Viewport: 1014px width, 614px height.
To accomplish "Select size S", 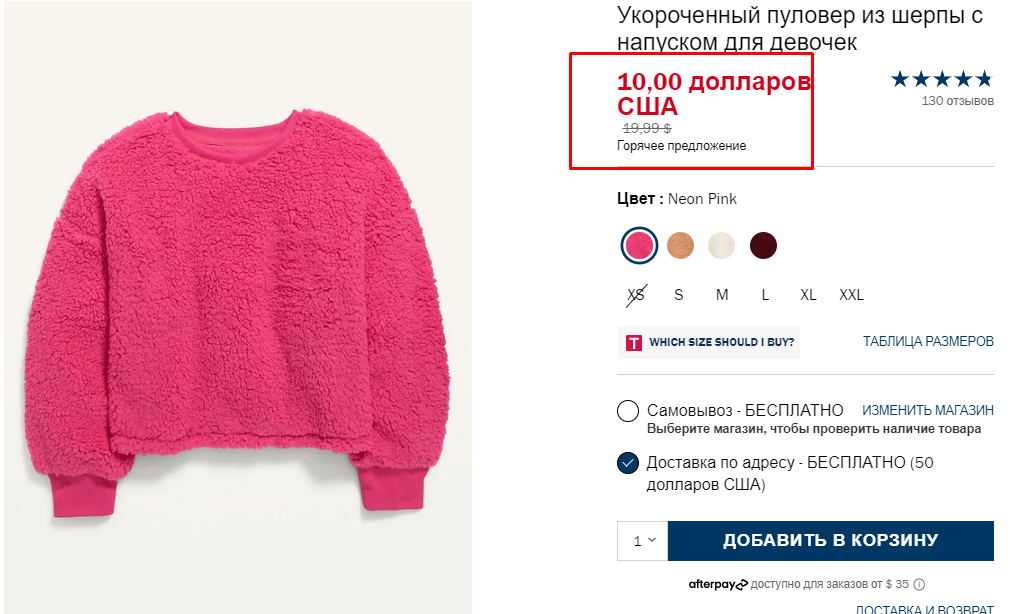I will (678, 295).
